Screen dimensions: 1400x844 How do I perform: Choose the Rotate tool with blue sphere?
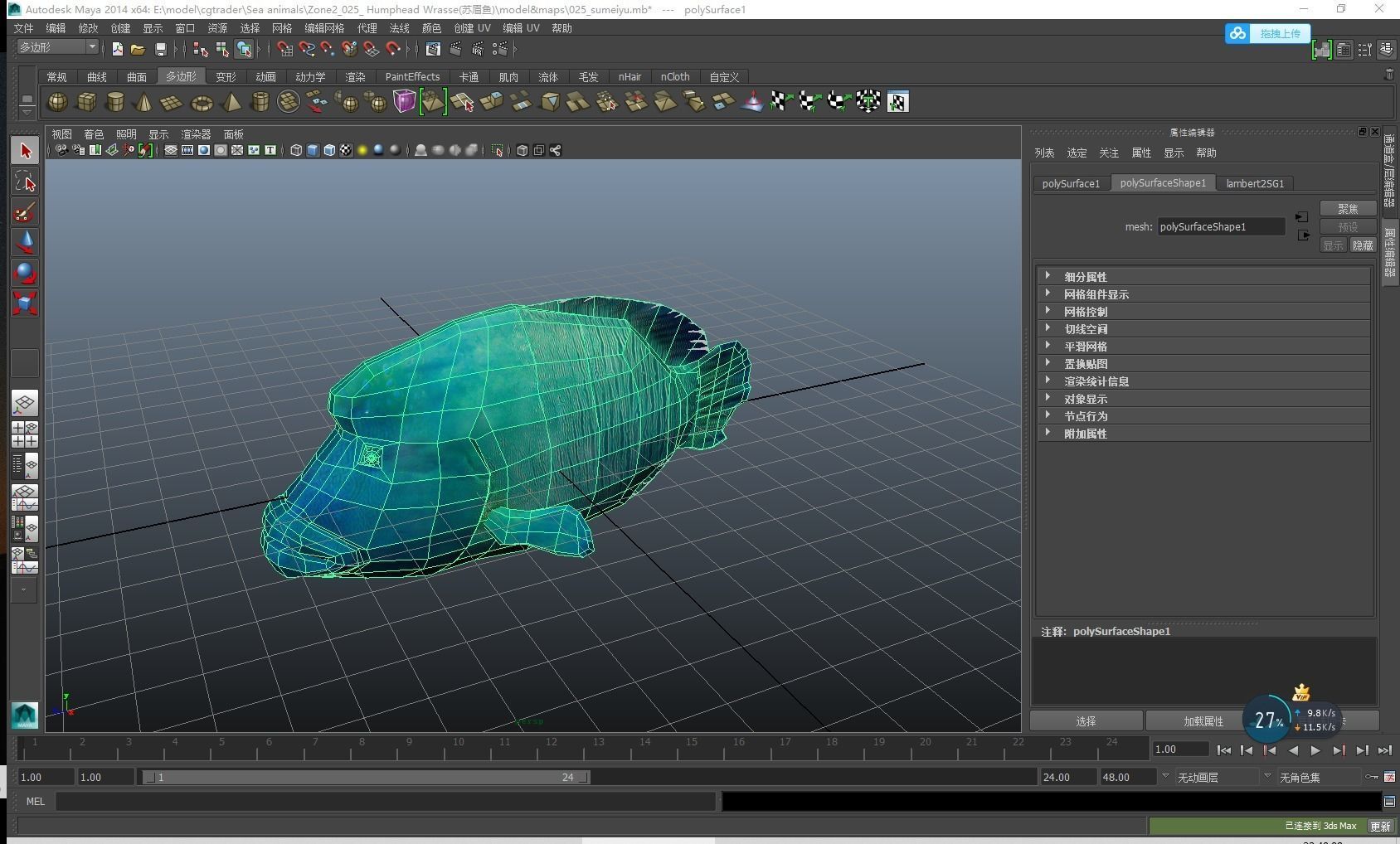pyautogui.click(x=25, y=273)
